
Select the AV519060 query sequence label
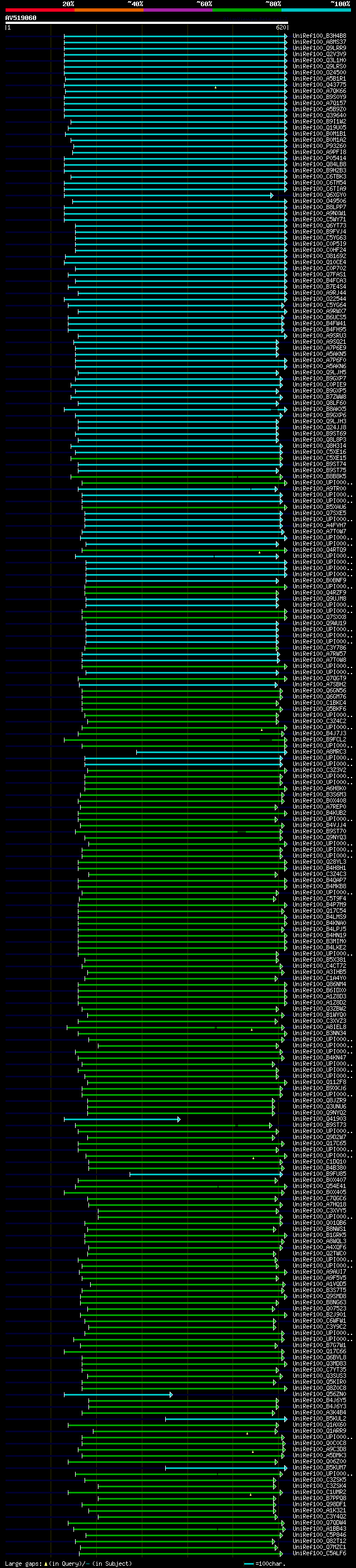[21, 18]
